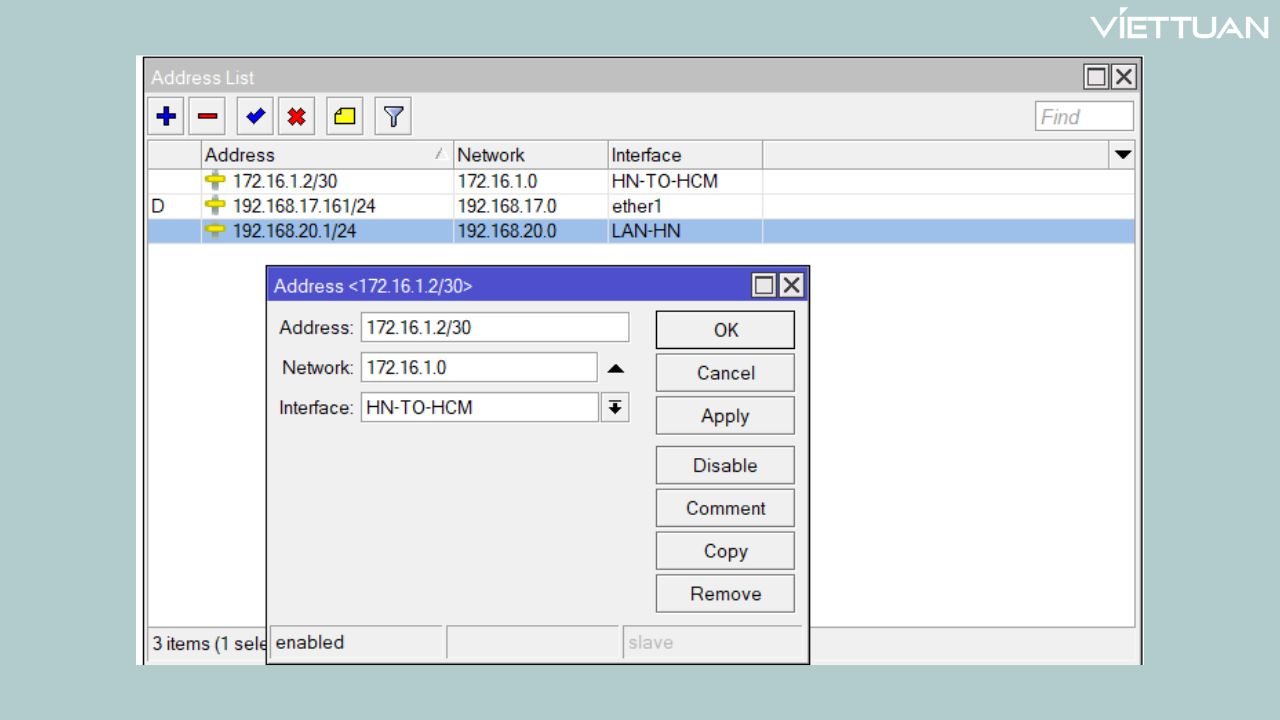The image size is (1280, 720).
Task: Click the up arrow beside the Network field
Action: pos(616,367)
